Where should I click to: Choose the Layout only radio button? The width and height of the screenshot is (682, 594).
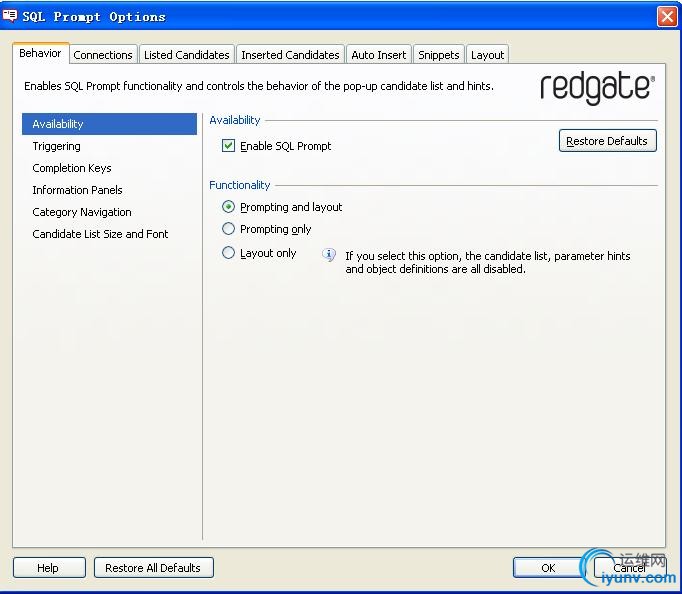228,253
